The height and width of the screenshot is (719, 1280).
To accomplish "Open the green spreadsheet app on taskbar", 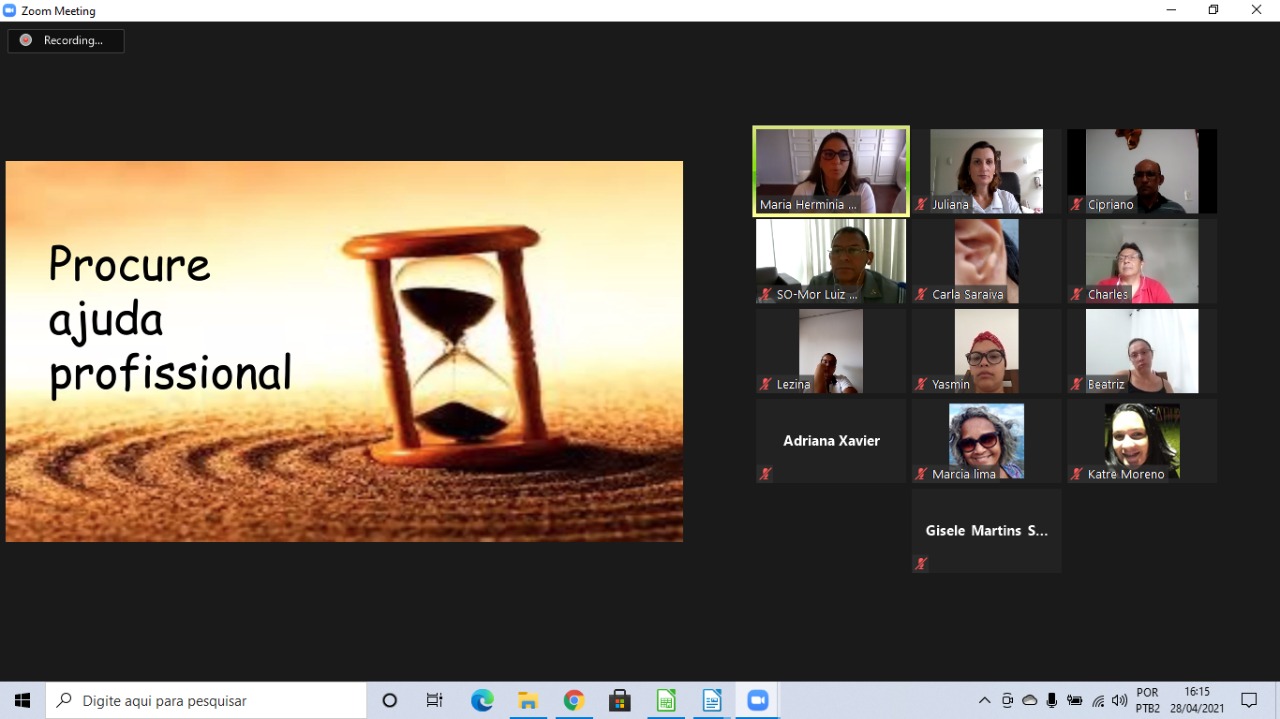I will coord(666,700).
